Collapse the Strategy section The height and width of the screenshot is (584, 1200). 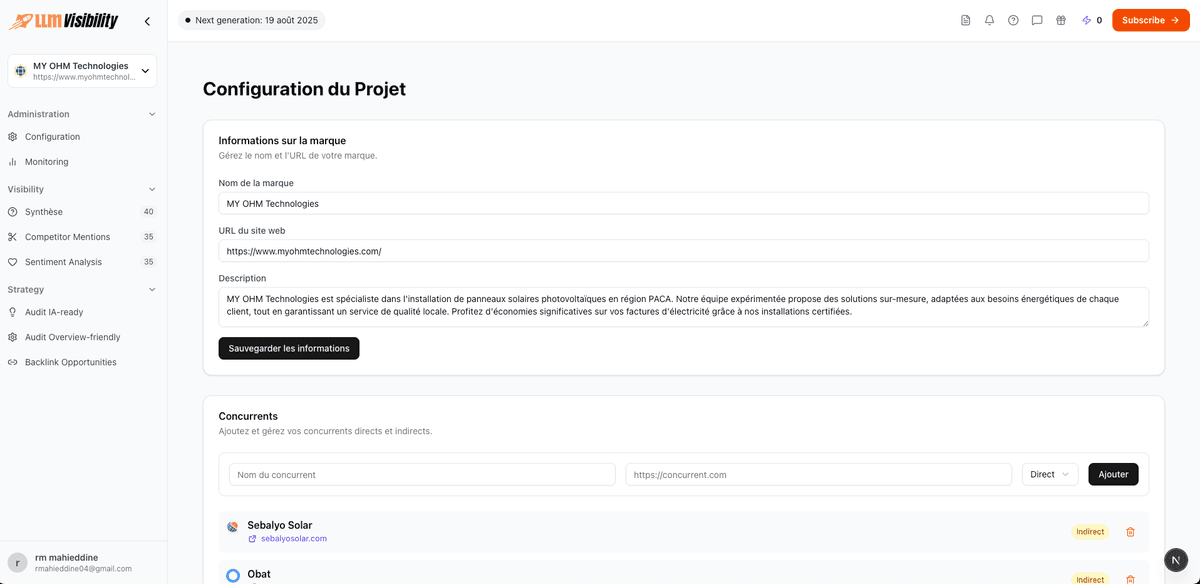click(152, 289)
